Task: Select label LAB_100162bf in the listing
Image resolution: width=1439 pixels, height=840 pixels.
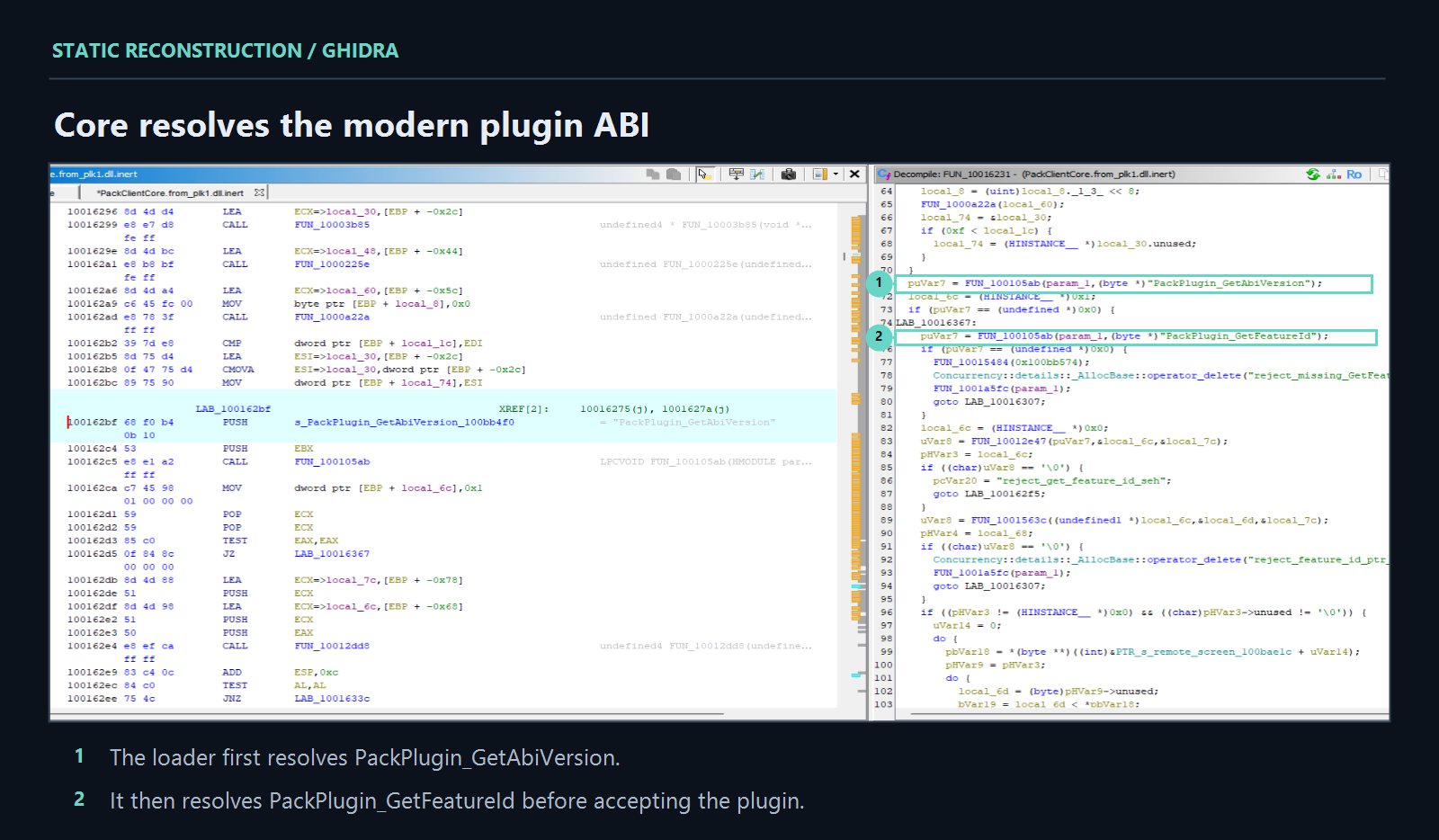Action: tap(233, 409)
